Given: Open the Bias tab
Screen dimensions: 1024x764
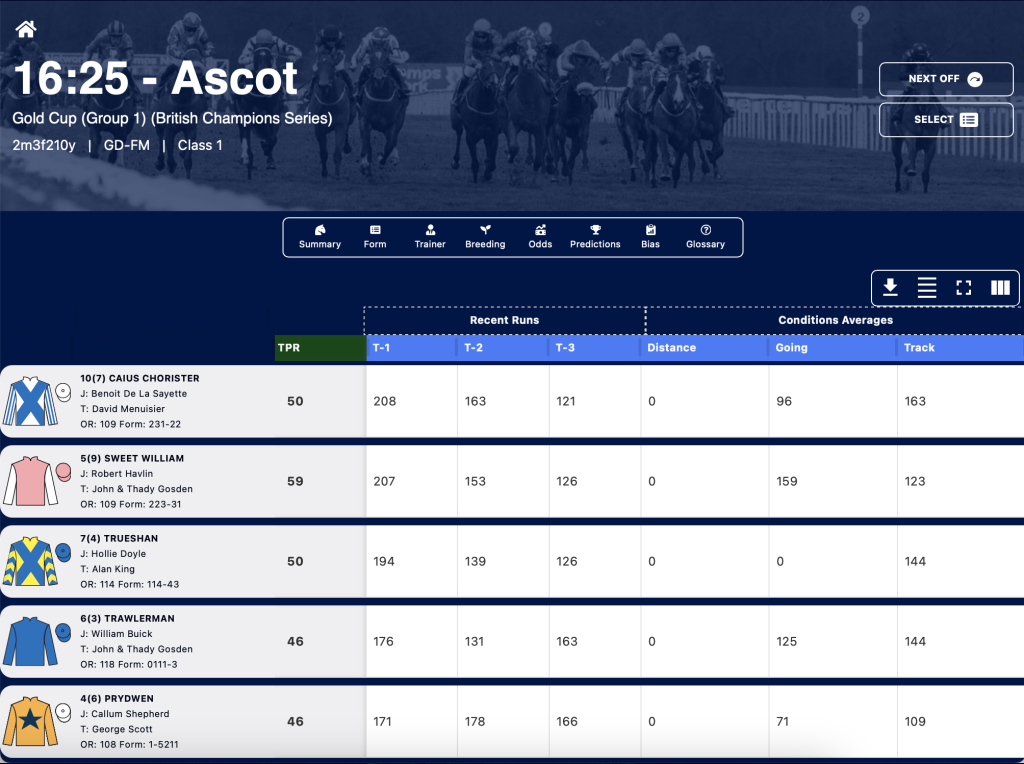Looking at the screenshot, I should (650, 237).
